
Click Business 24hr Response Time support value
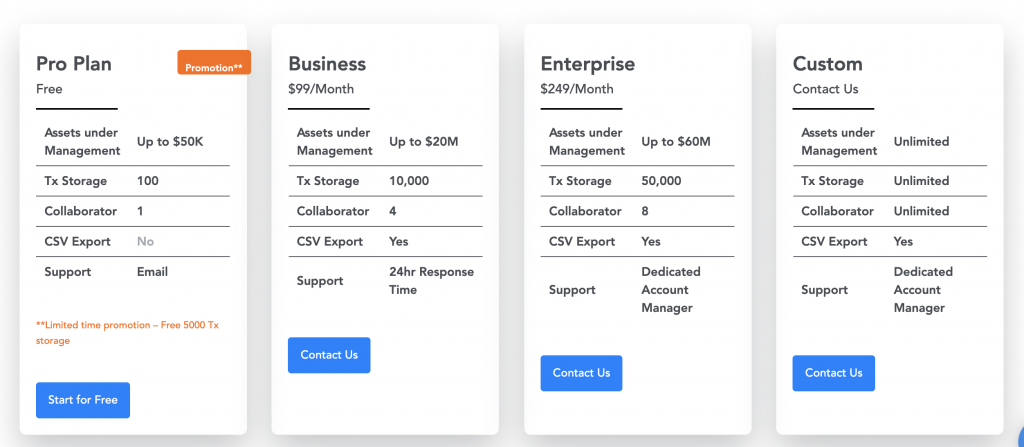coord(432,281)
